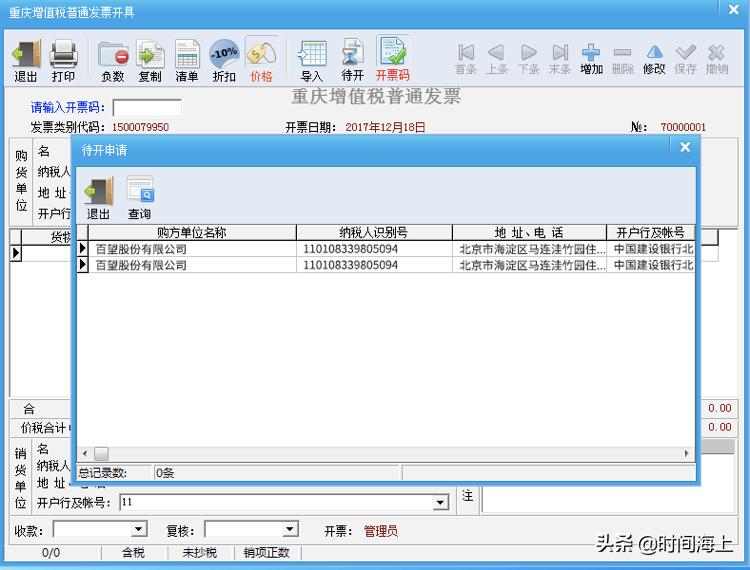Click first row's 110108339805094 cell
Viewport: 750px width, 570px height.
pyautogui.click(x=374, y=249)
